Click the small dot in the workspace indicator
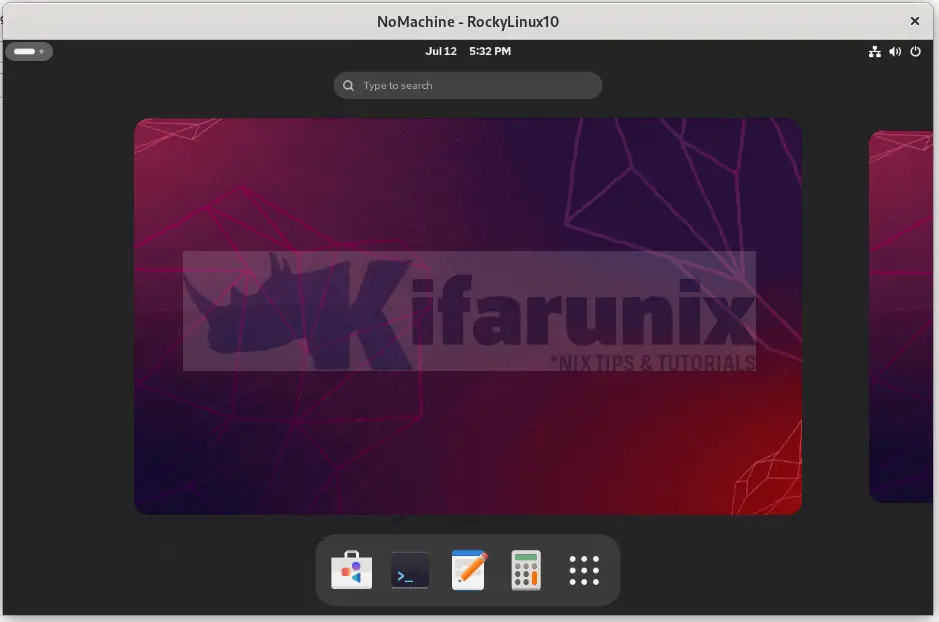 point(41,52)
